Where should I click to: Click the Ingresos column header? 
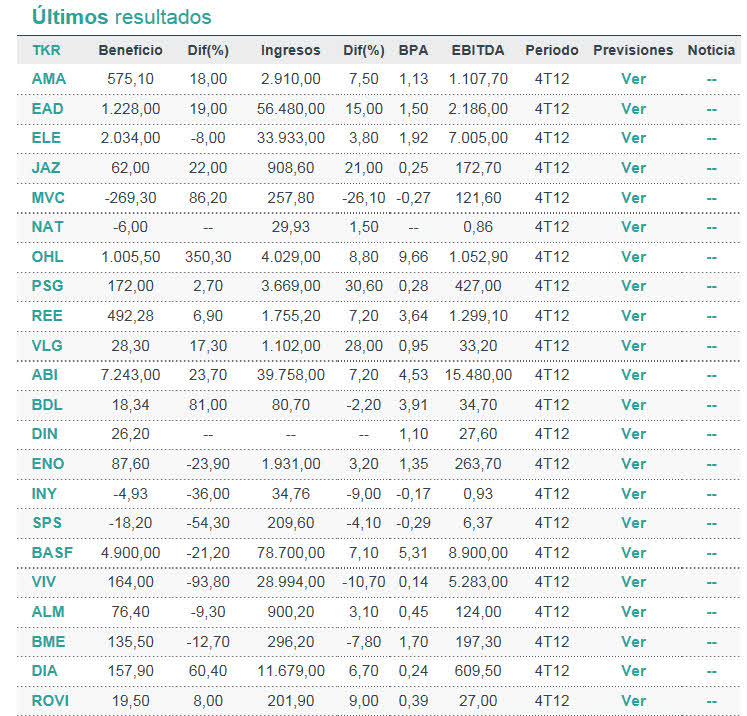pyautogui.click(x=290, y=50)
